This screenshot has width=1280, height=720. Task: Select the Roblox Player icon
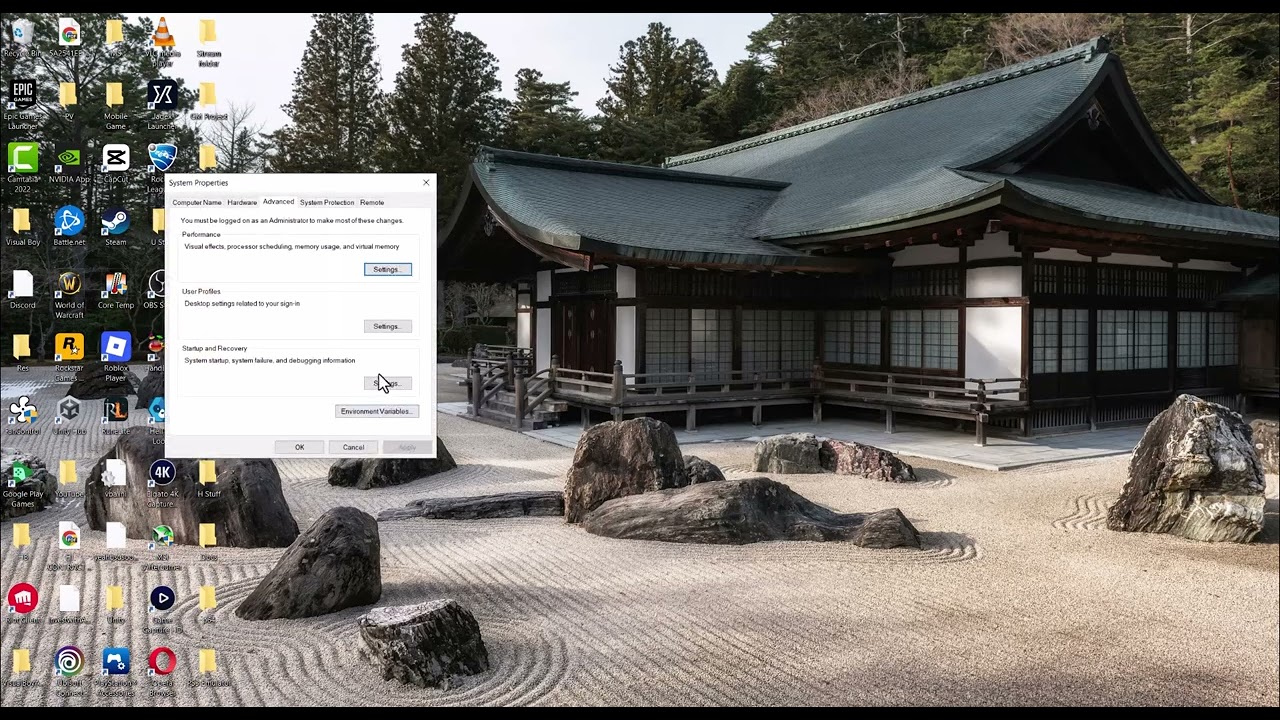pos(116,357)
